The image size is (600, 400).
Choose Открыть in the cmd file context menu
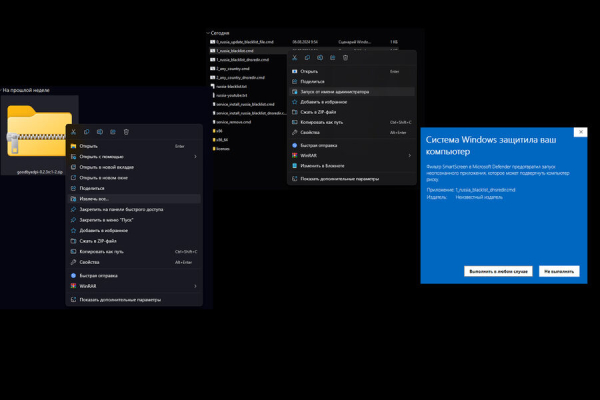(x=352, y=71)
